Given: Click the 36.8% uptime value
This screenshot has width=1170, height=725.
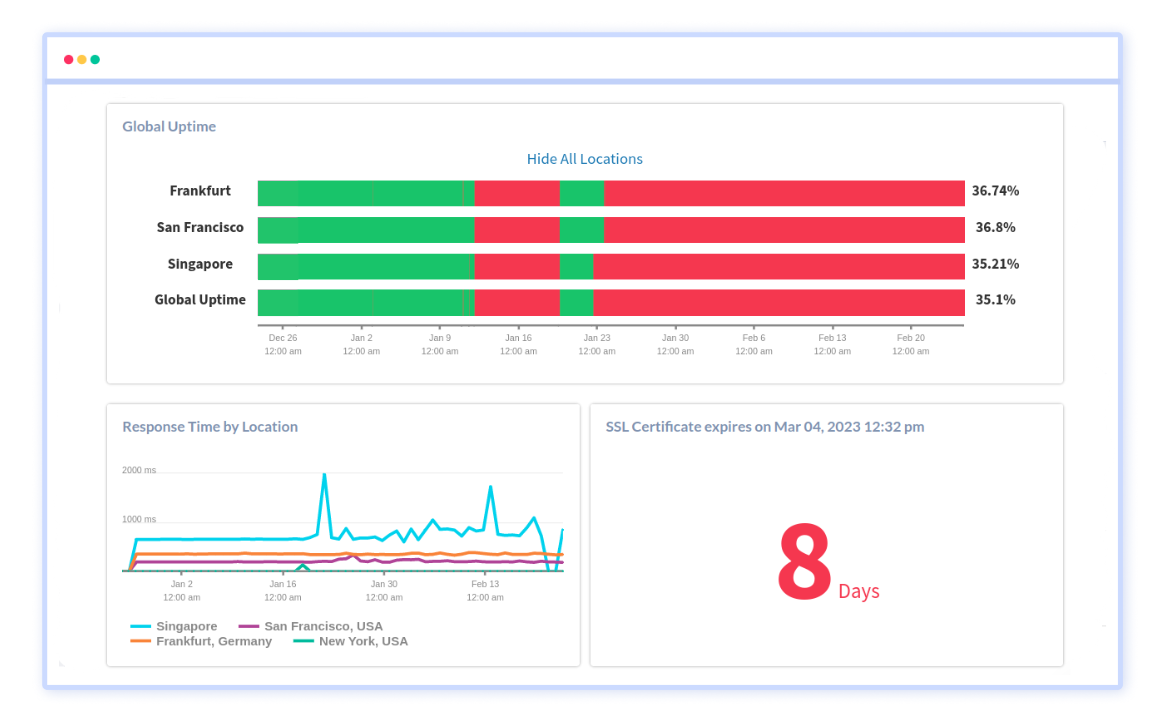Looking at the screenshot, I should click(x=995, y=227).
